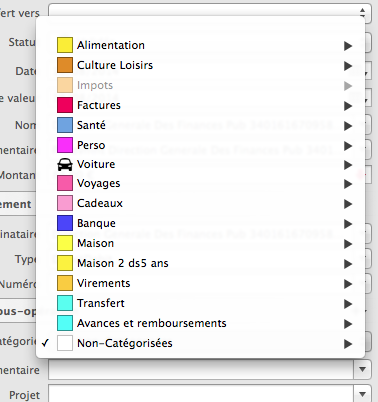
Task: Click the Avances et remboursements label
Action: (x=152, y=323)
